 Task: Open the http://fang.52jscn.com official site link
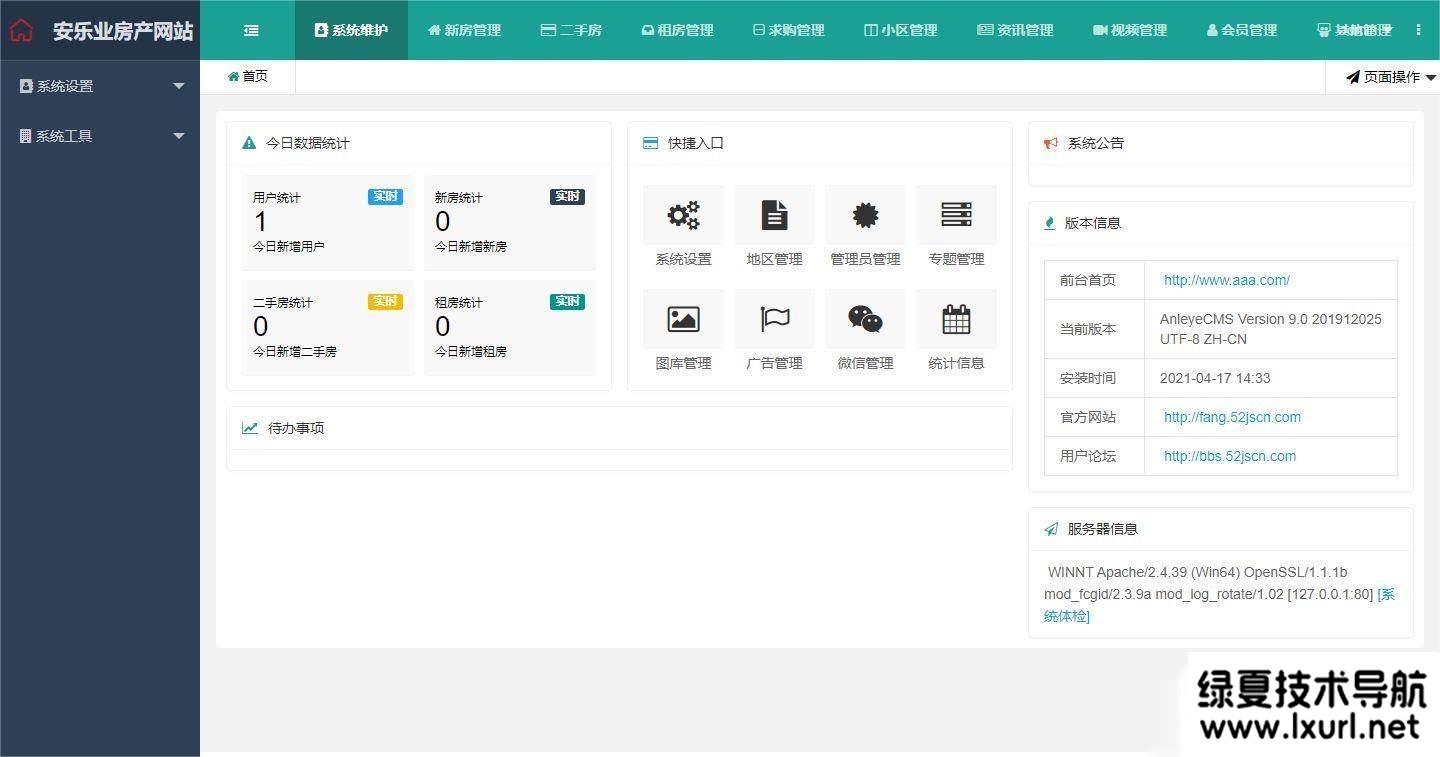point(1232,417)
